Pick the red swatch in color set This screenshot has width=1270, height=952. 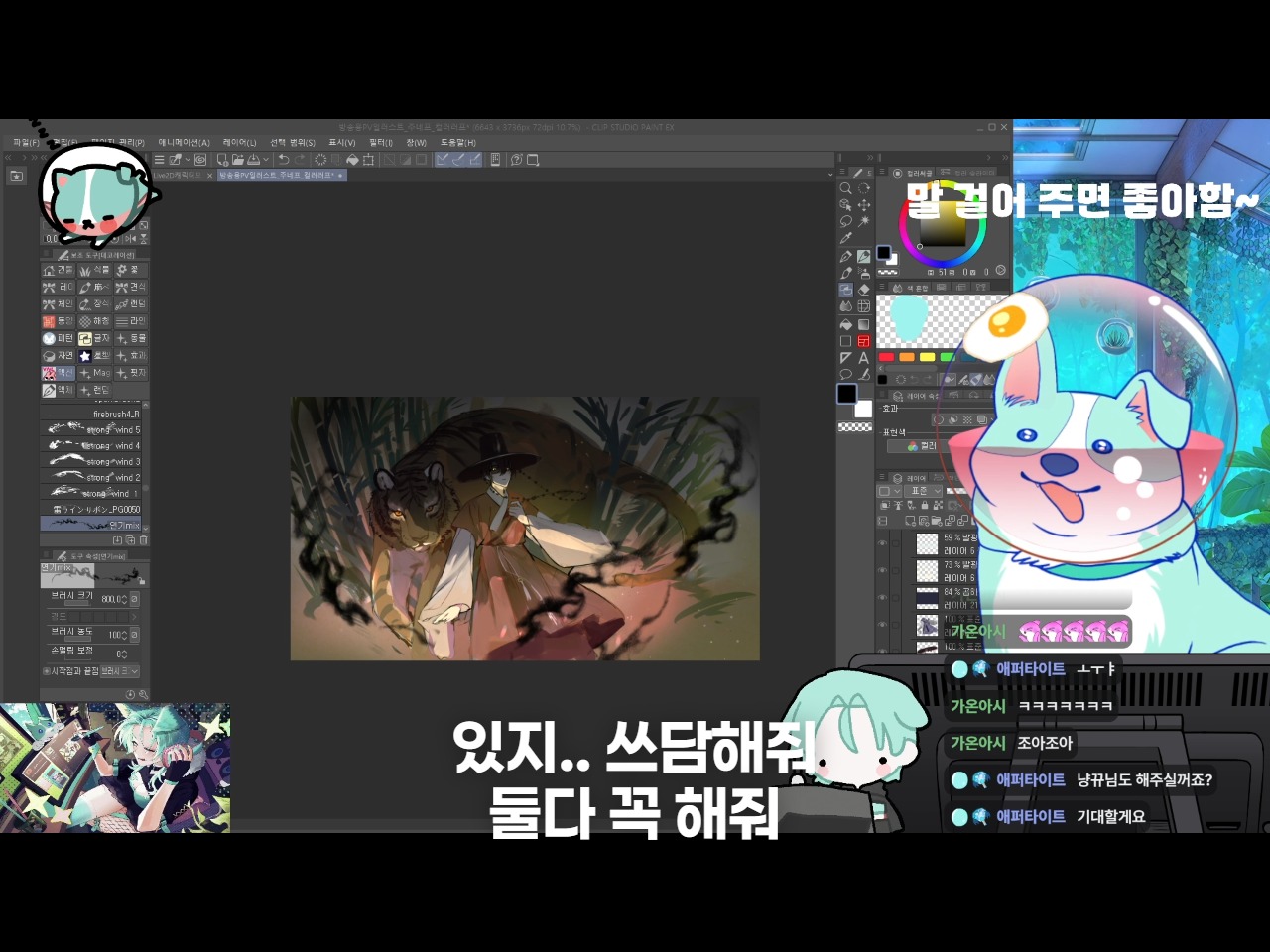pos(887,357)
